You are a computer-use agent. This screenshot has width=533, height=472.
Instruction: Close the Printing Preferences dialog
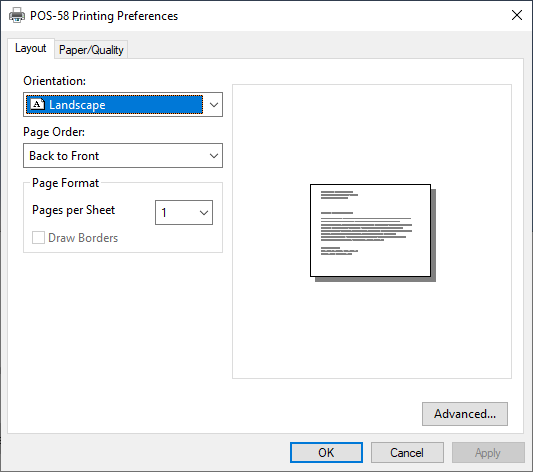click(x=517, y=15)
